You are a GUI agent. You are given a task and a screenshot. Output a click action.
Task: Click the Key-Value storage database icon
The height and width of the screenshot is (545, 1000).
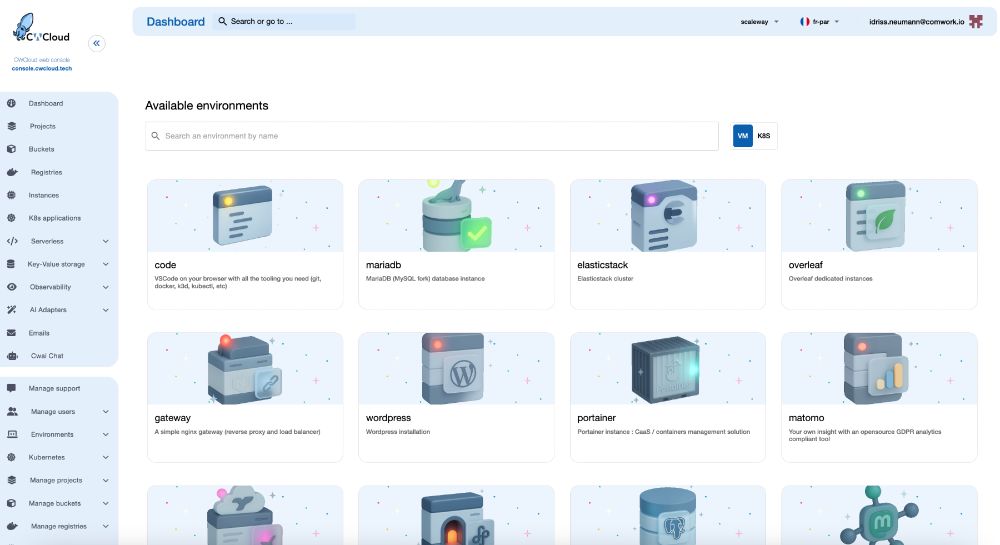pos(11,264)
